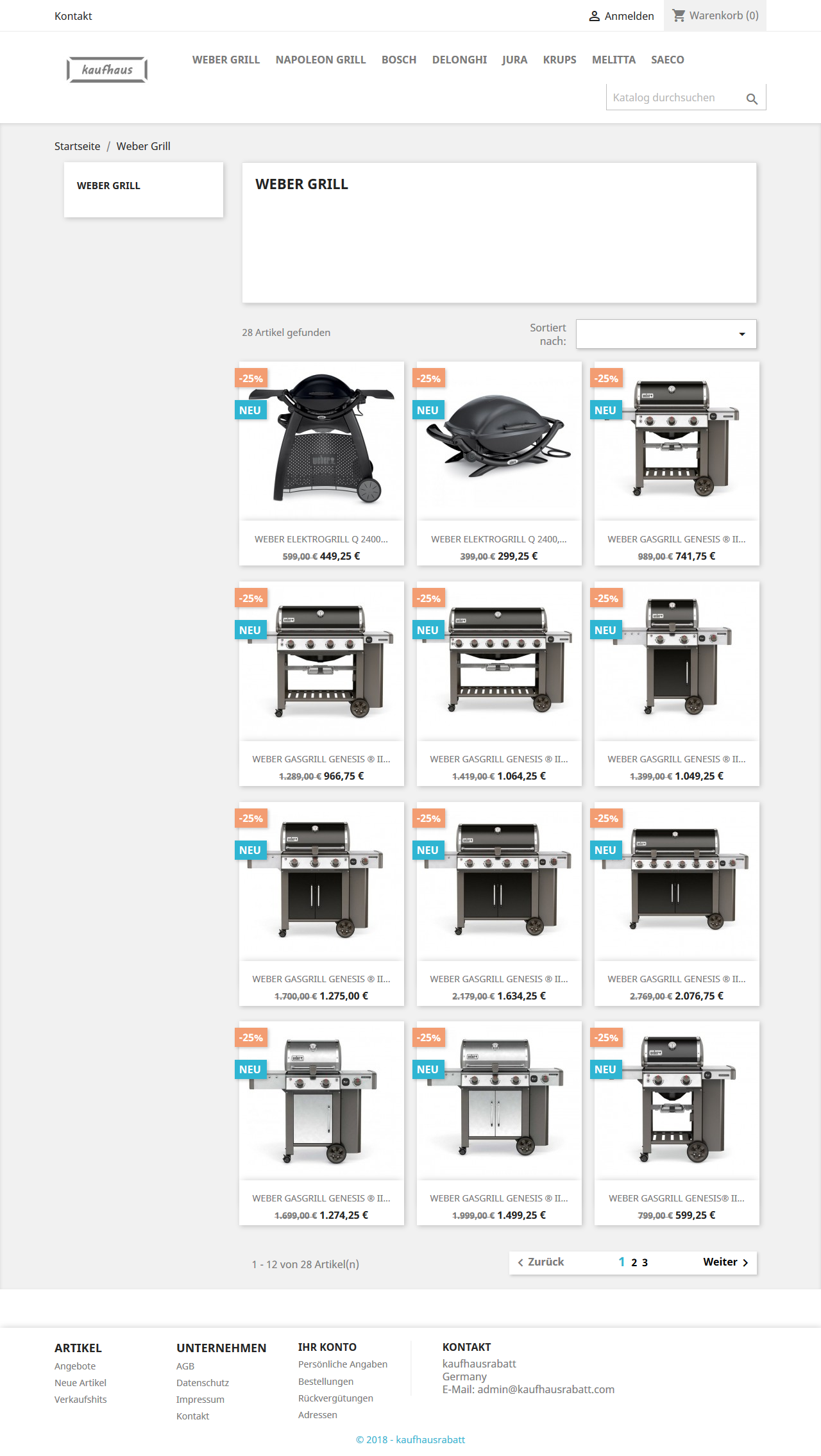Open Napoleon Grill menu

click(321, 60)
